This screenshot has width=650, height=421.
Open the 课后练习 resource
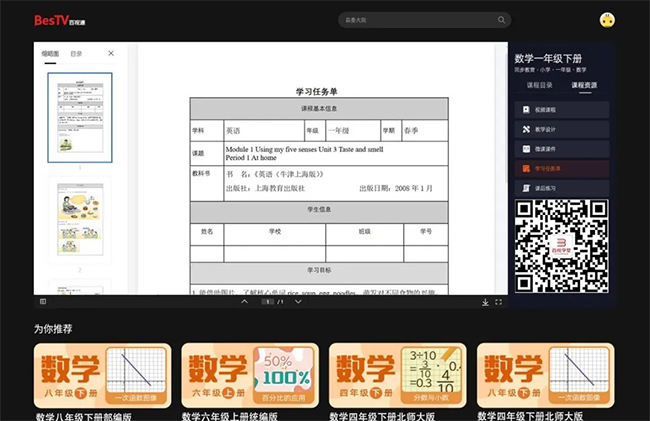(x=562, y=188)
